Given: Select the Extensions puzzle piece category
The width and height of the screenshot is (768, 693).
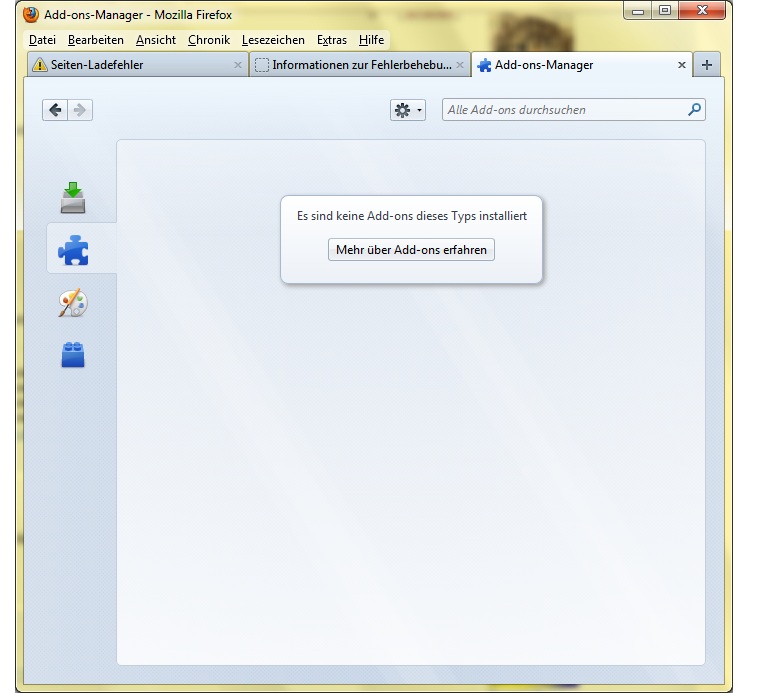Looking at the screenshot, I should [x=73, y=250].
